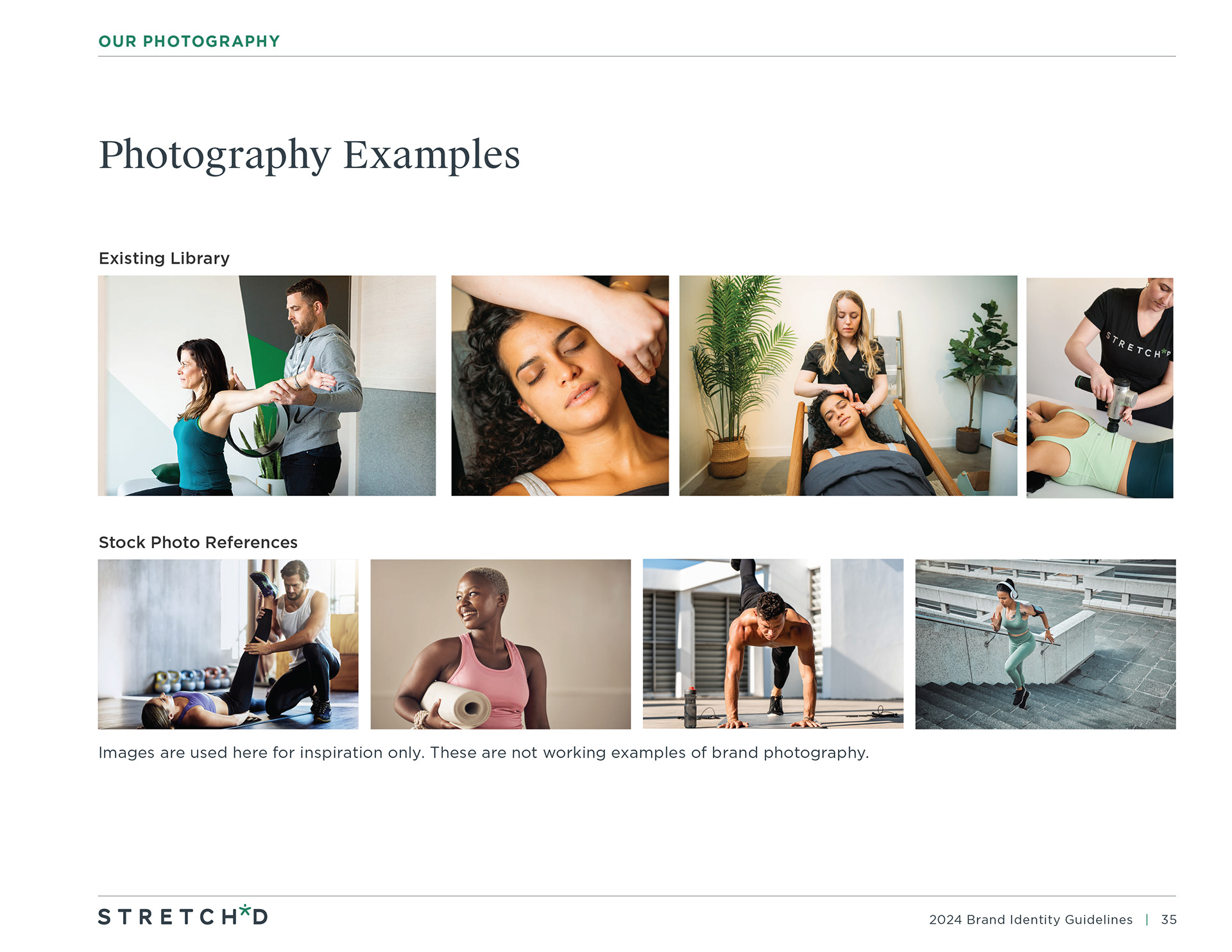Click the green asterisk in the STRETCH*D logo

pyautogui.click(x=245, y=909)
